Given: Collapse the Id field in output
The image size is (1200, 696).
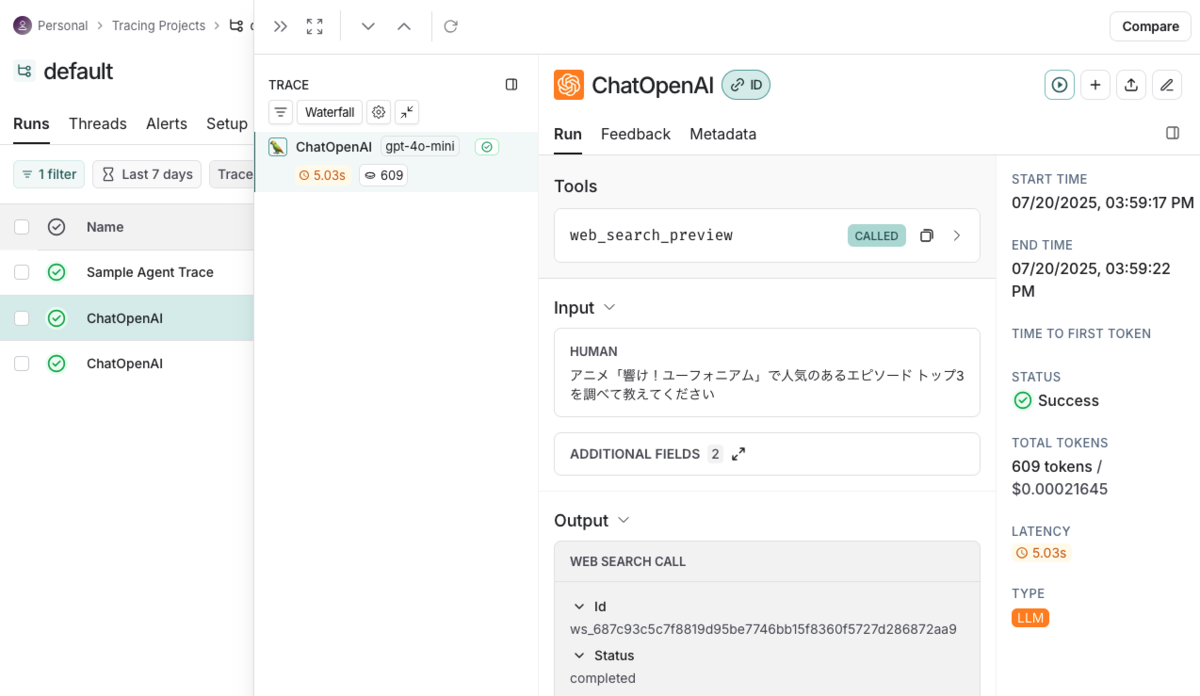Looking at the screenshot, I should pyautogui.click(x=579, y=606).
